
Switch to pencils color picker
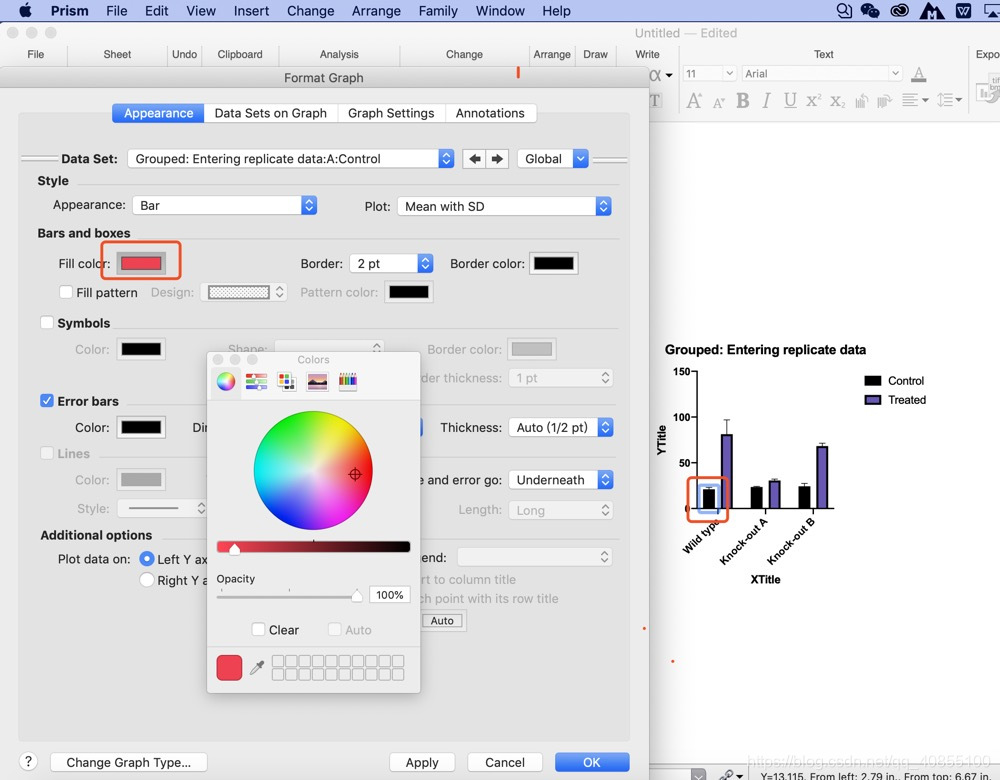[348, 381]
